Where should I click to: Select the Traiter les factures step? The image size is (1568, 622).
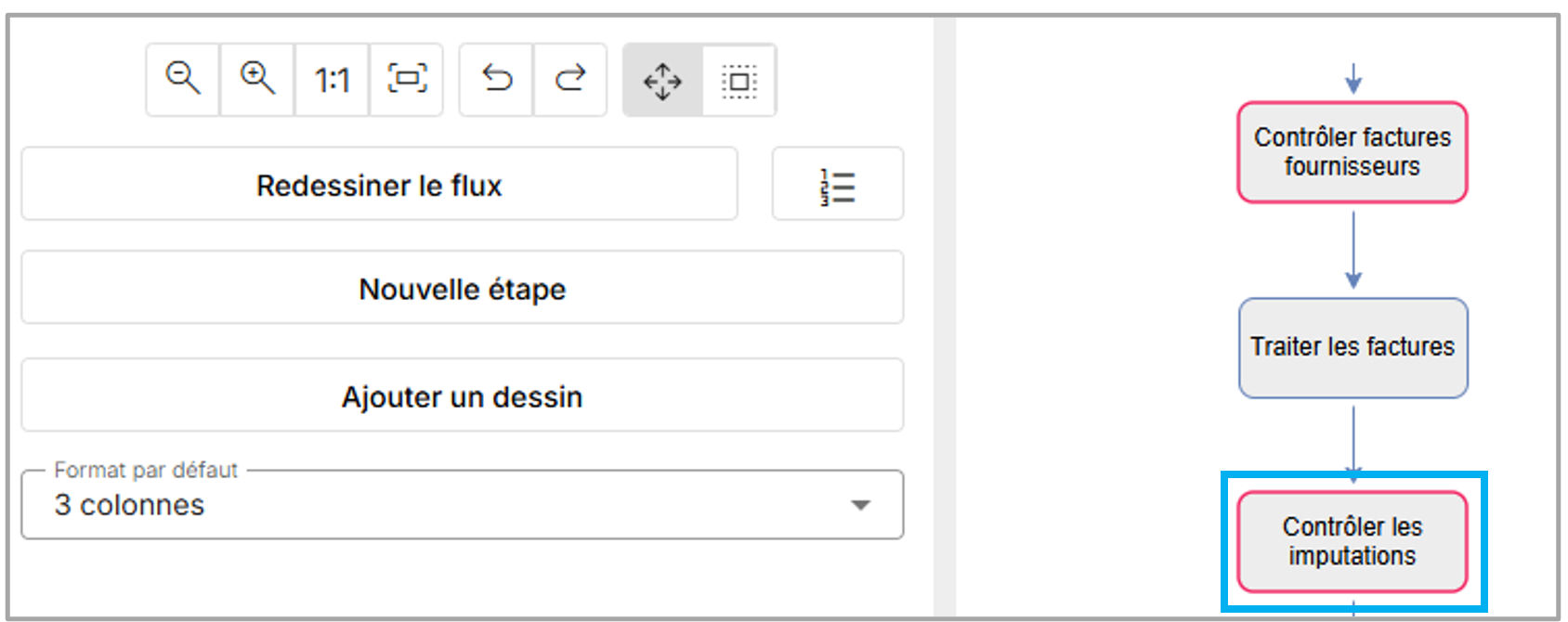pyautogui.click(x=1352, y=347)
